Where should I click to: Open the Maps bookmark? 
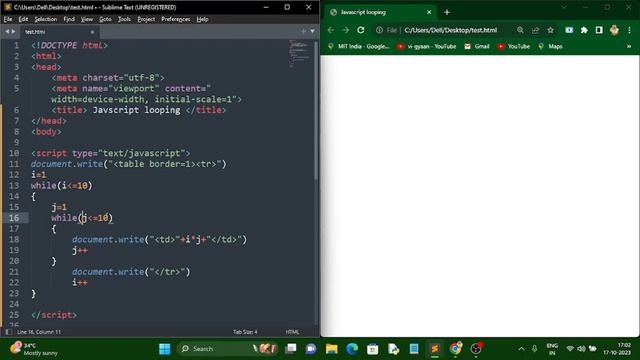[550, 47]
